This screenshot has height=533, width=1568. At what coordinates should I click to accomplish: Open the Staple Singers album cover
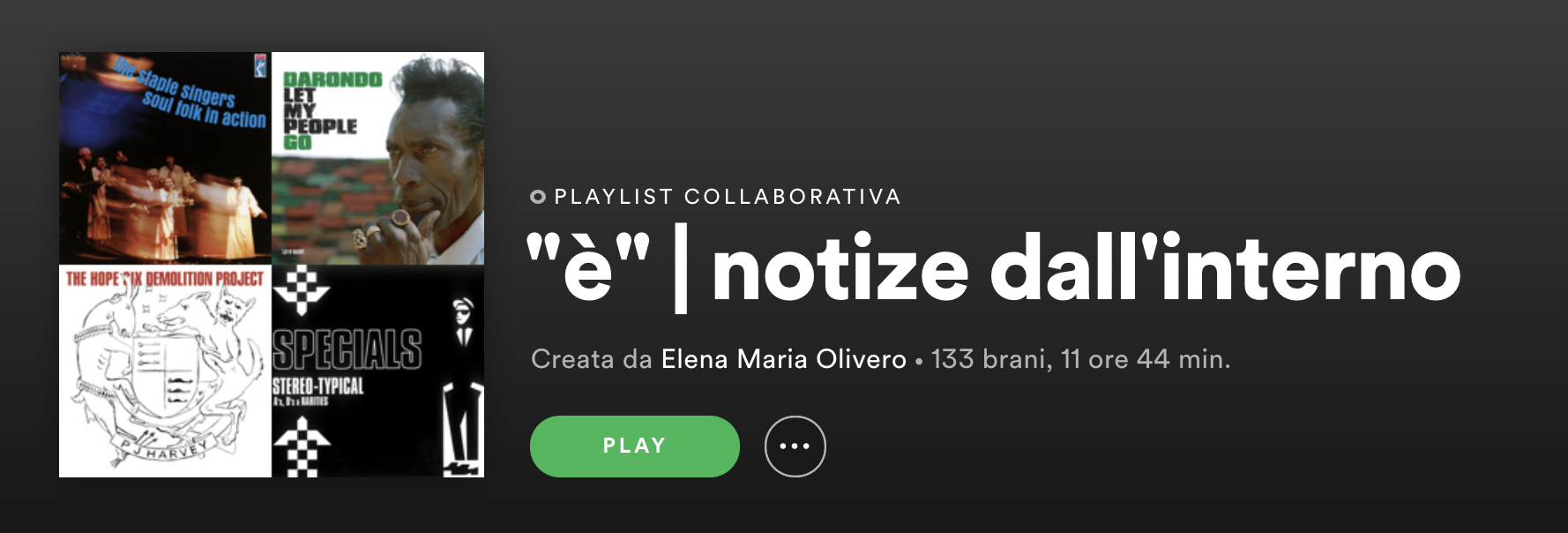165,158
